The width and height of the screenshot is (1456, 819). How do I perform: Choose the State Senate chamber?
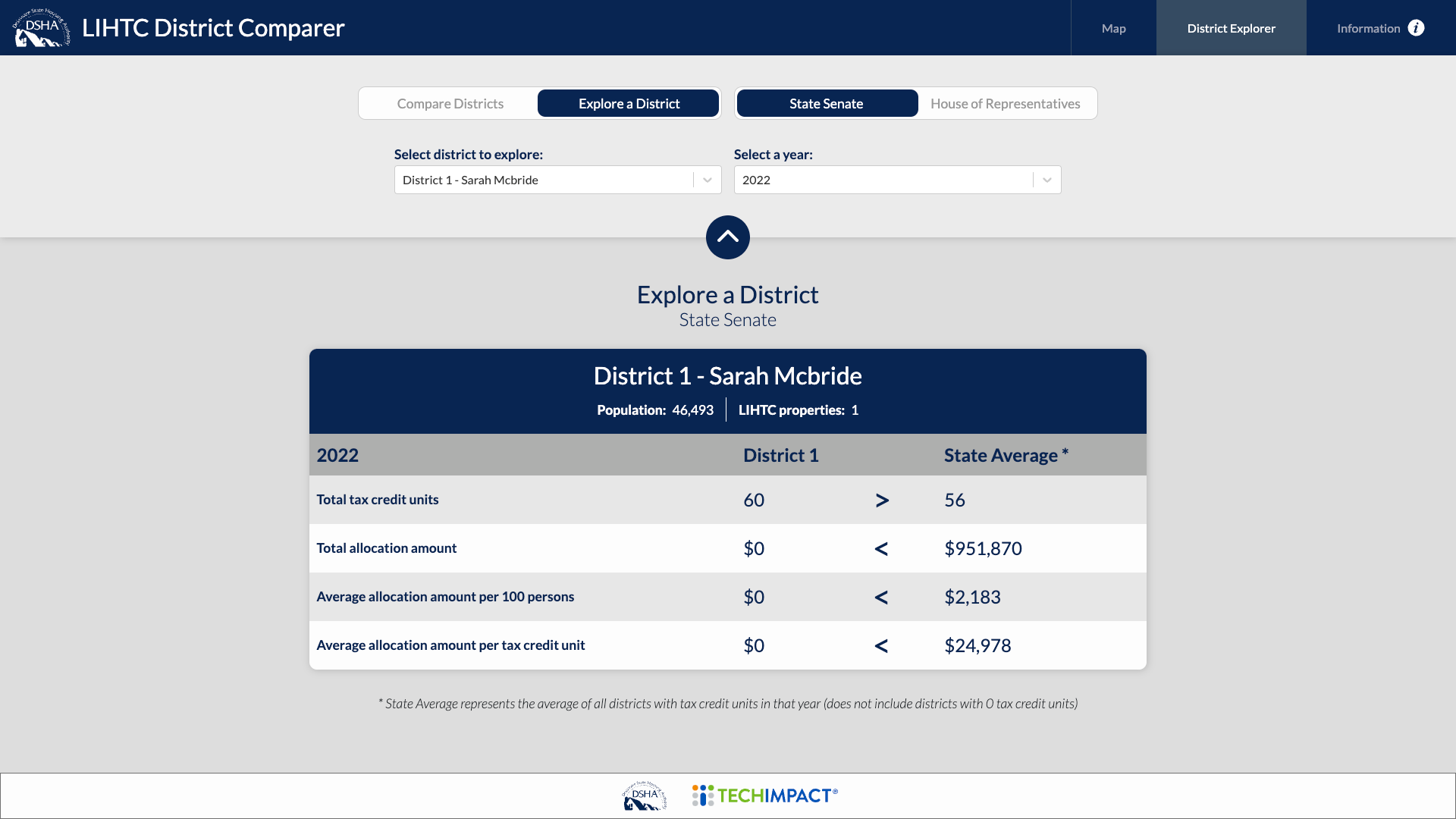click(827, 103)
